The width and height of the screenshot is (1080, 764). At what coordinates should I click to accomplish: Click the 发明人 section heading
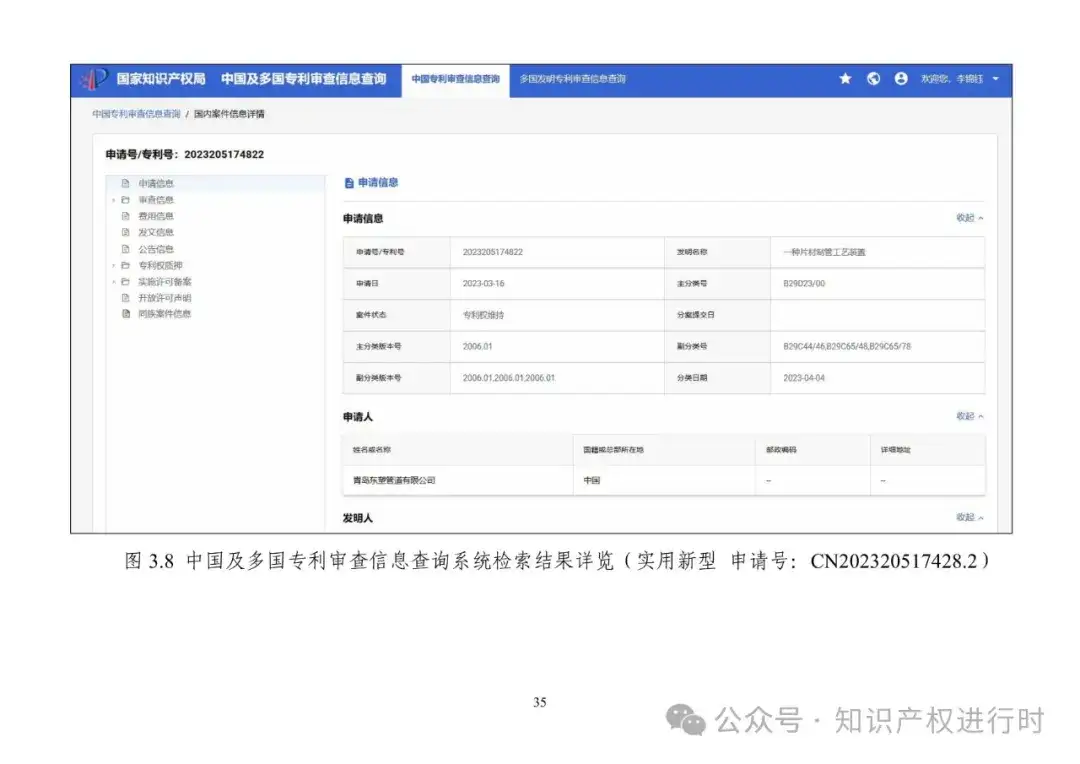(x=357, y=518)
